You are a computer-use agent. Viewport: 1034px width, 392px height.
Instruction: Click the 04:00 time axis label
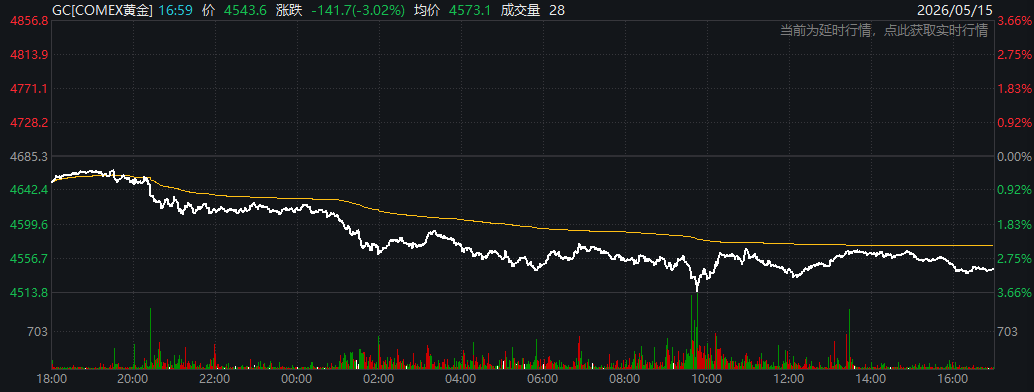(460, 379)
